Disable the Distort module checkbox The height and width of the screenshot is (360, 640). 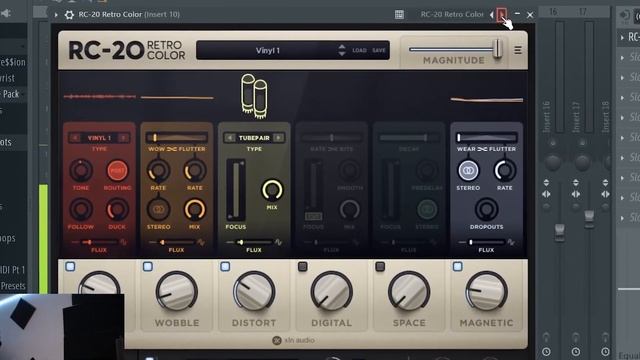pyautogui.click(x=225, y=267)
